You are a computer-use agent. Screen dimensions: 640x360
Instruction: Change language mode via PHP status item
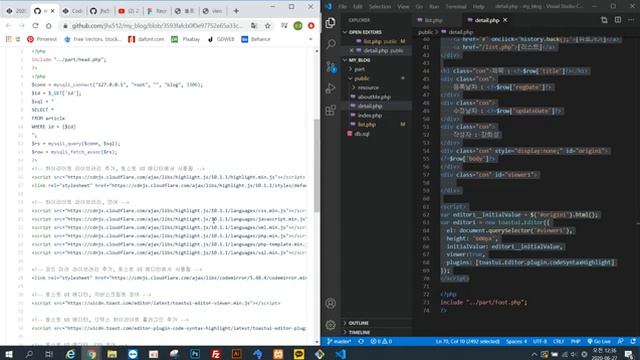point(576,341)
